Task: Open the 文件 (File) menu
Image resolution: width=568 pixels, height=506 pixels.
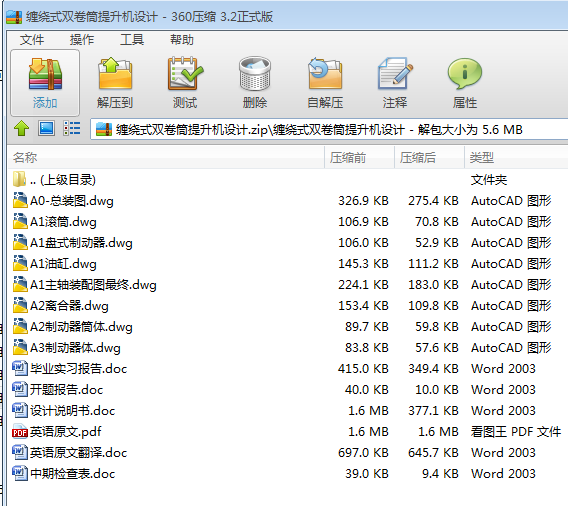Action: [32, 39]
